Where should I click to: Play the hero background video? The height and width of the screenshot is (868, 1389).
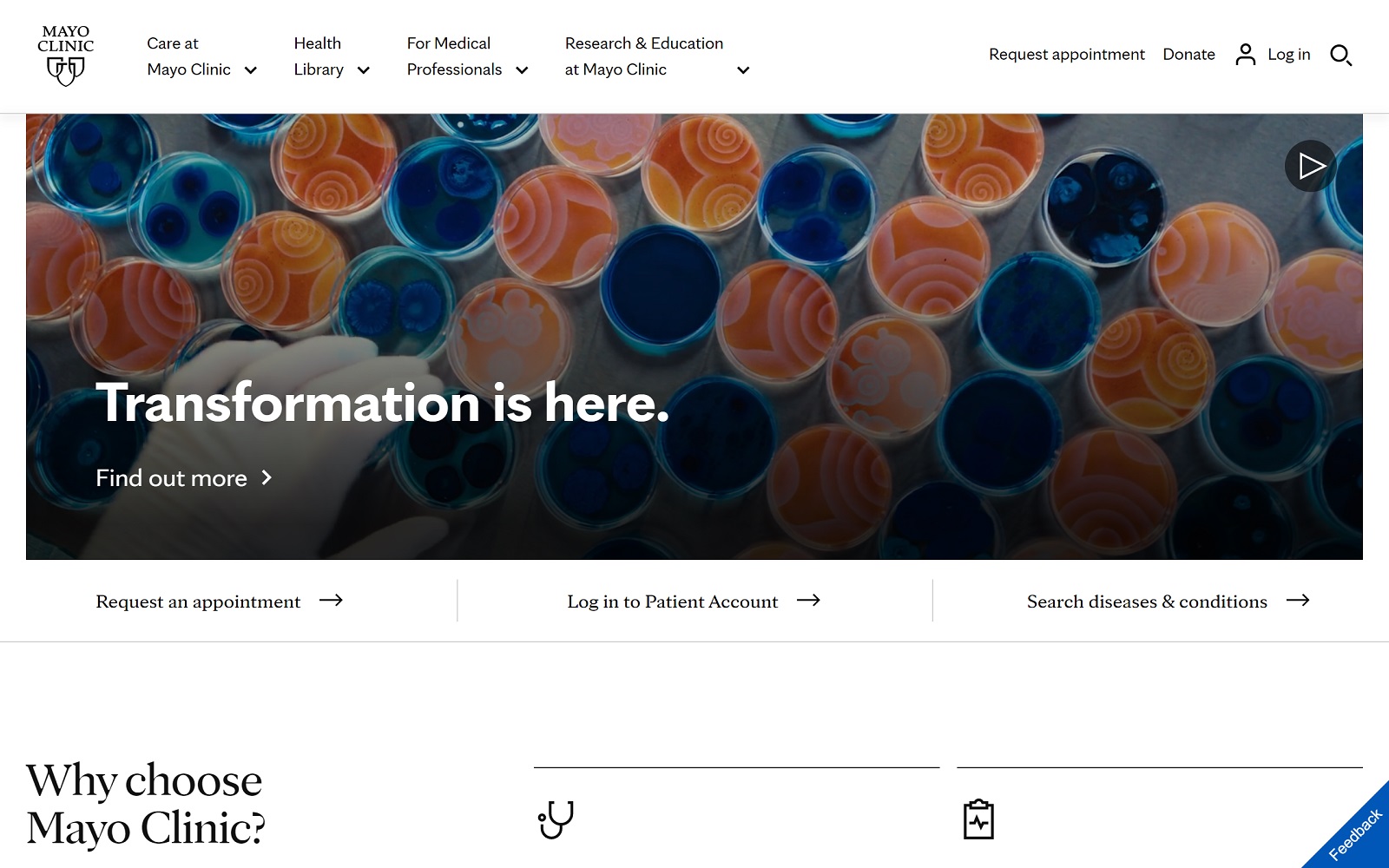[x=1311, y=166]
